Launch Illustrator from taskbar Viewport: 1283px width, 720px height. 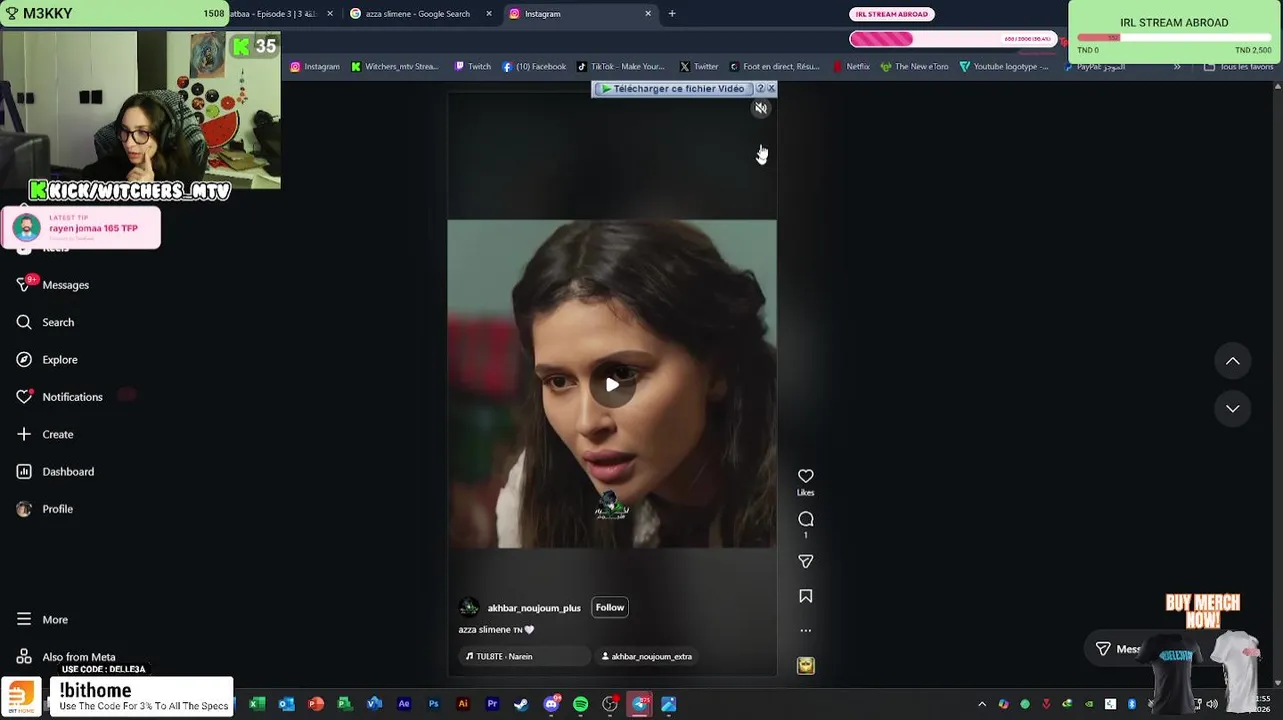(x=463, y=704)
